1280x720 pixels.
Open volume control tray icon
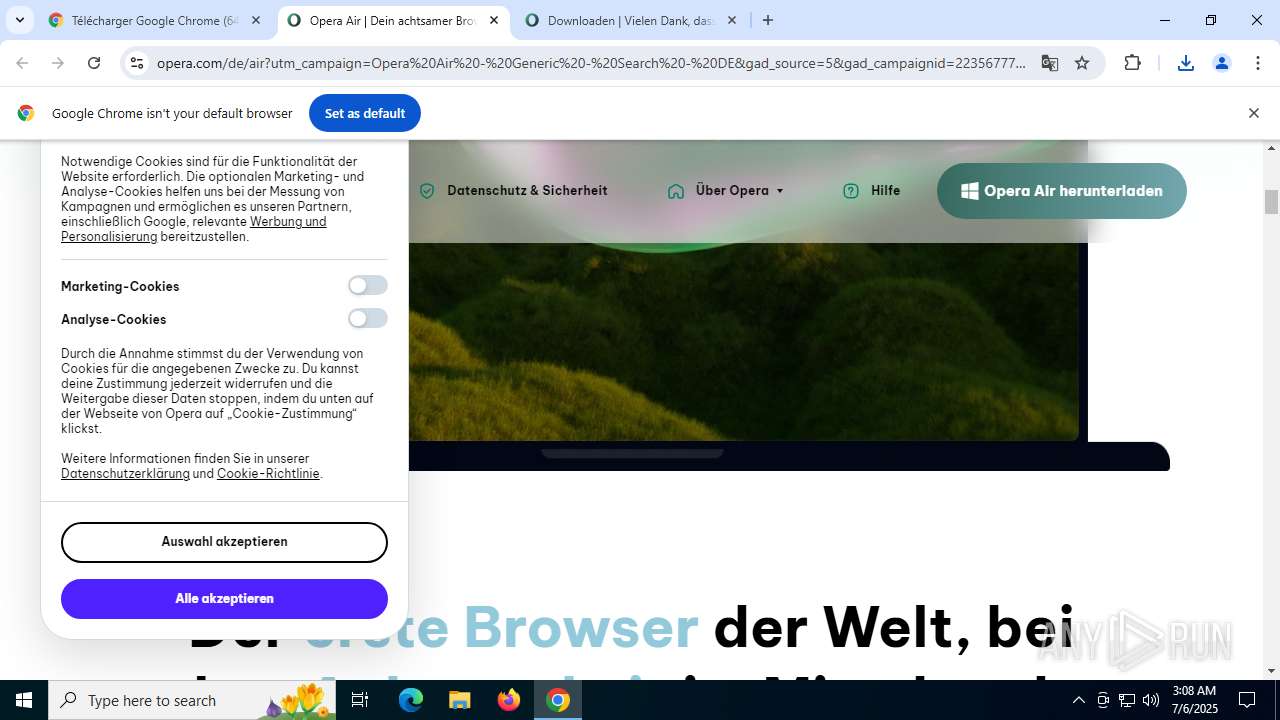click(1151, 700)
